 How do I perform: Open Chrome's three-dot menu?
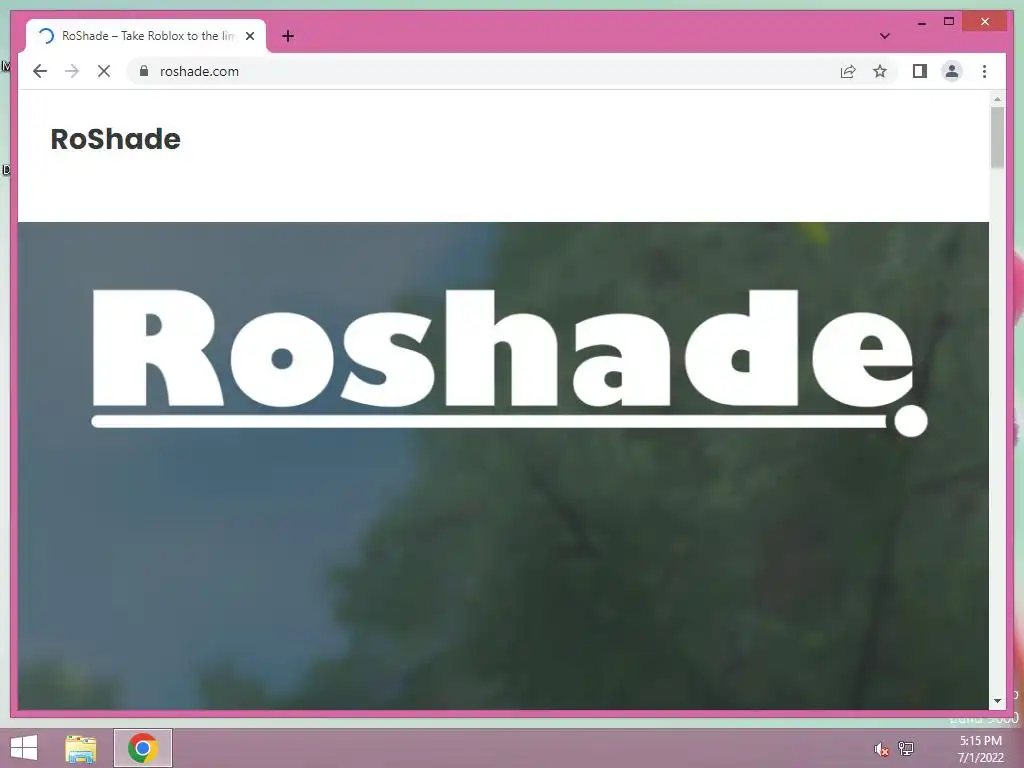(984, 71)
